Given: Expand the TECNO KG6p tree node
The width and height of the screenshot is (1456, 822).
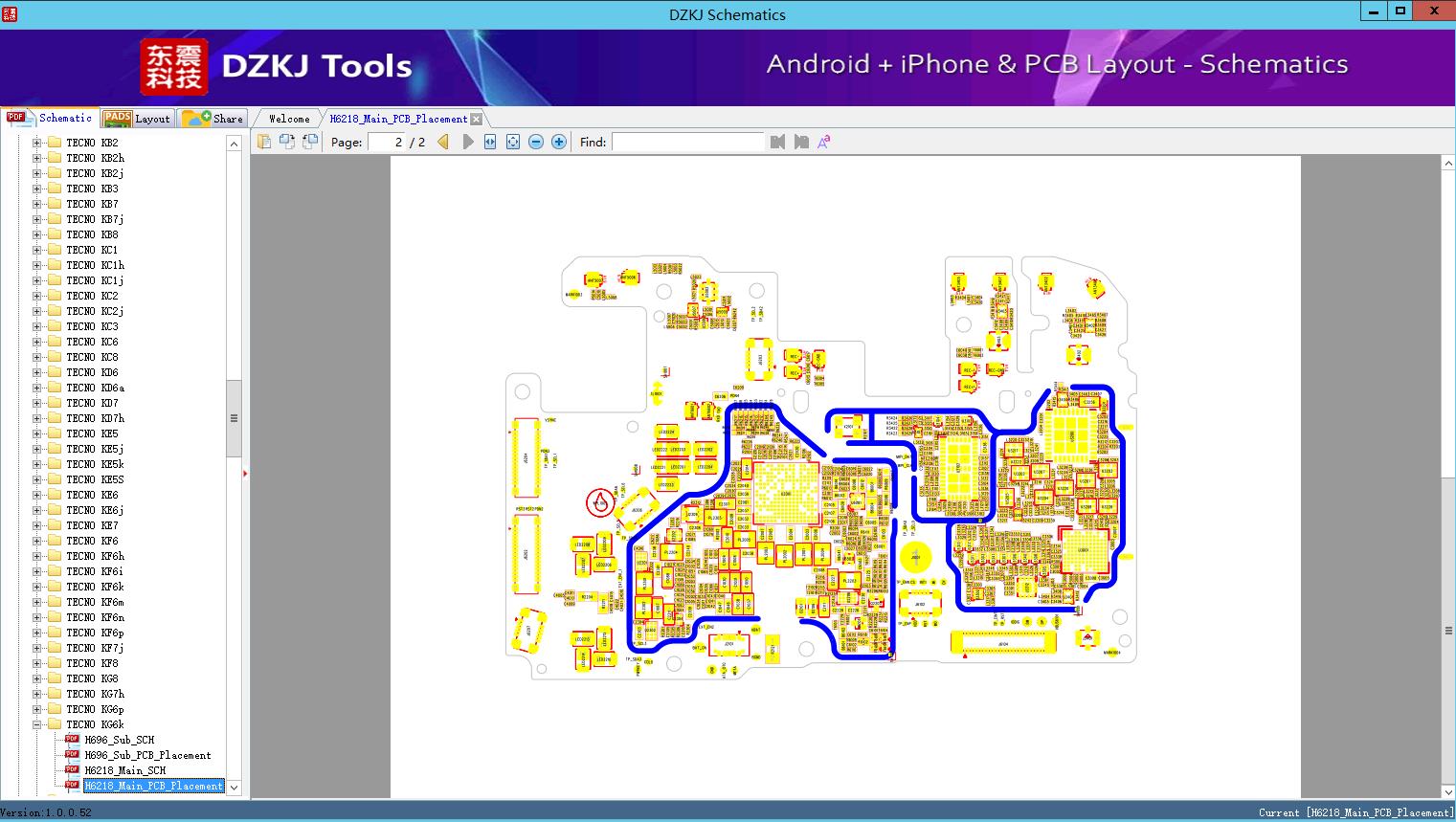Looking at the screenshot, I should [x=36, y=709].
